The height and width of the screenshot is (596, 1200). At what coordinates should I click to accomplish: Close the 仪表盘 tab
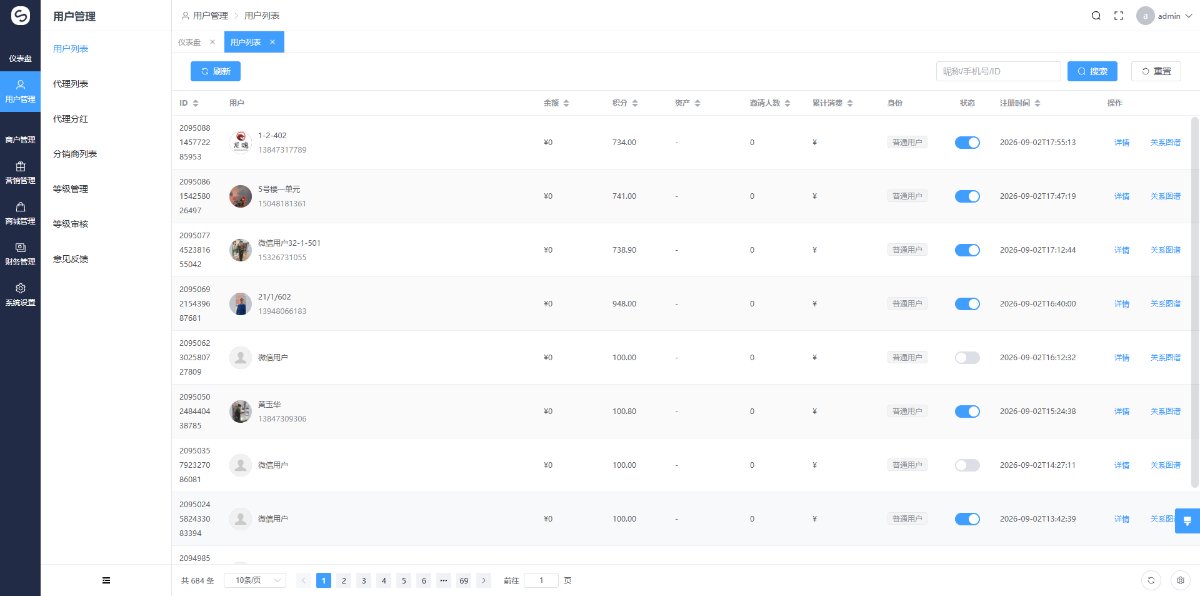pyautogui.click(x=212, y=42)
